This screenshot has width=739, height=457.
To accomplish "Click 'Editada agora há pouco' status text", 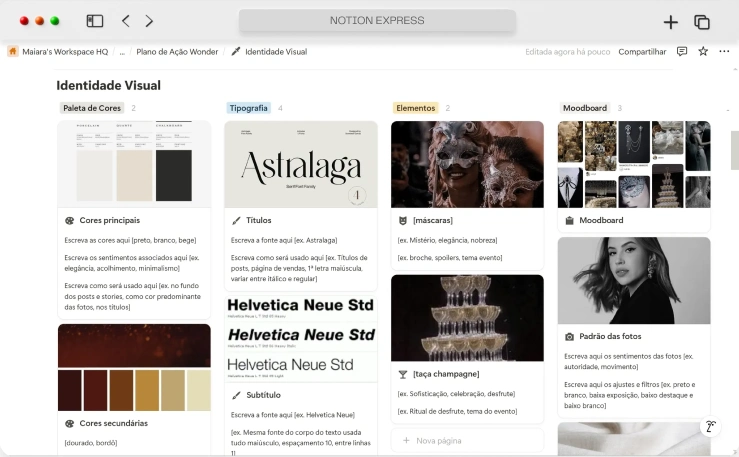I will [567, 52].
